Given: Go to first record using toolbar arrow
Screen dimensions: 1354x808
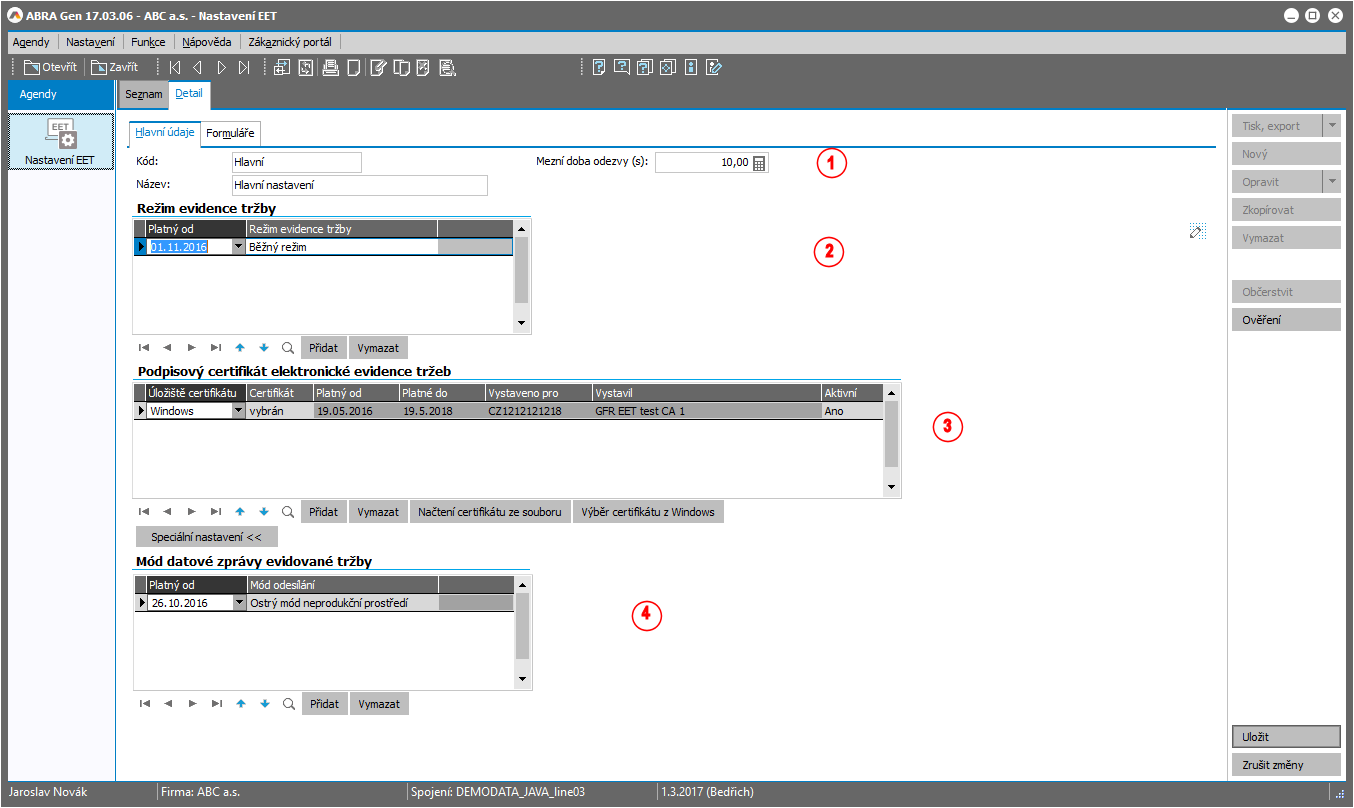Looking at the screenshot, I should pos(175,68).
